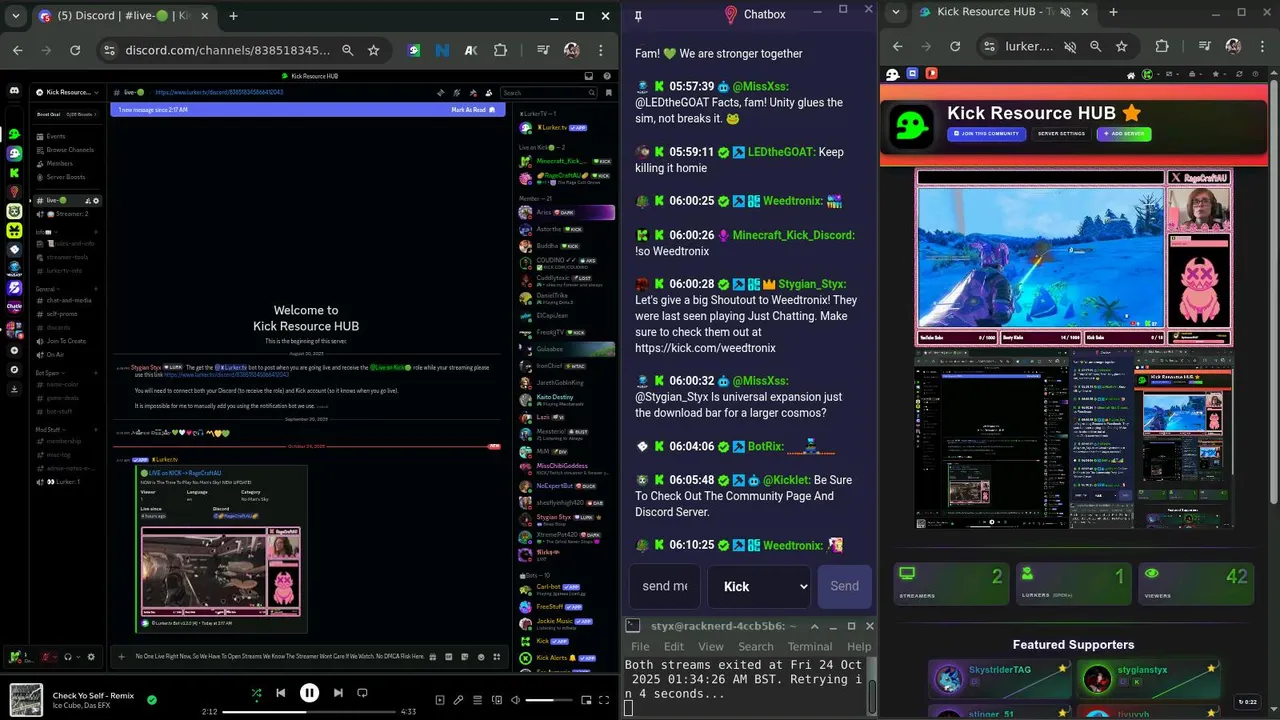The height and width of the screenshot is (720, 1280).
Task: Open extensions puzzle icon in Discord browser
Action: tap(500, 50)
